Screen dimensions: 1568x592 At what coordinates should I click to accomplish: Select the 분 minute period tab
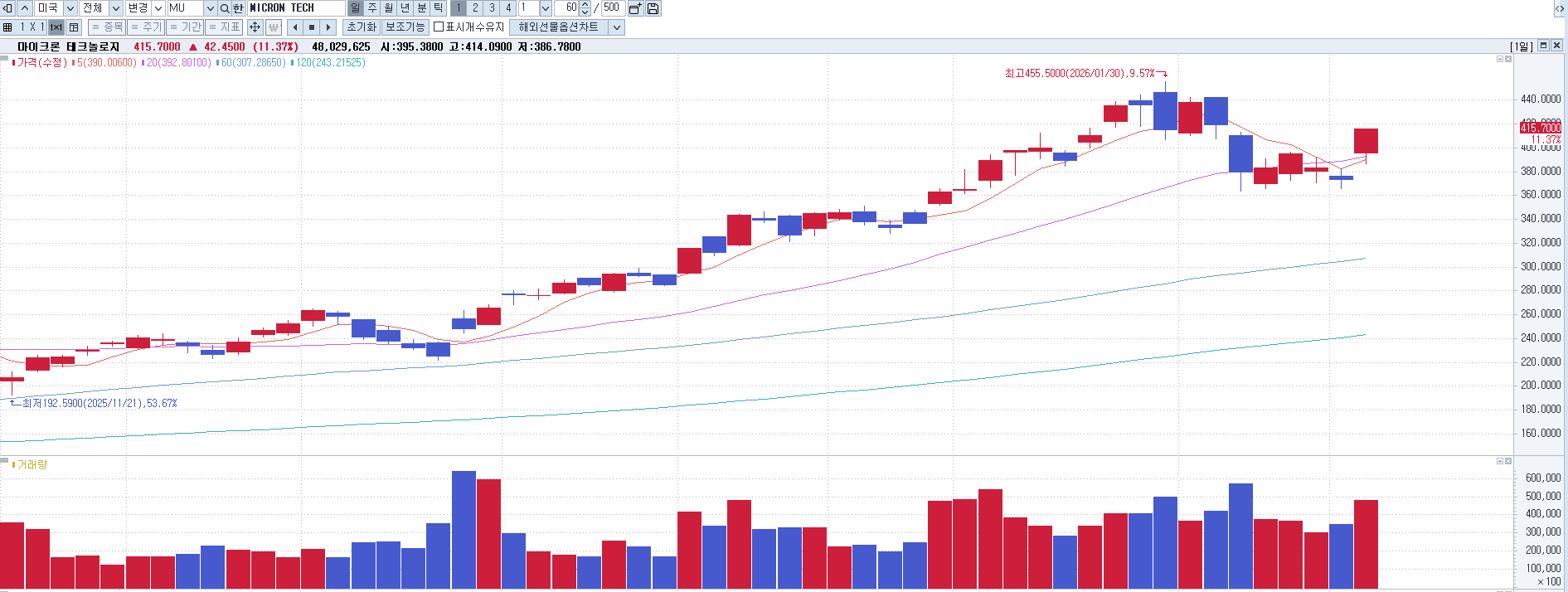coord(422,8)
